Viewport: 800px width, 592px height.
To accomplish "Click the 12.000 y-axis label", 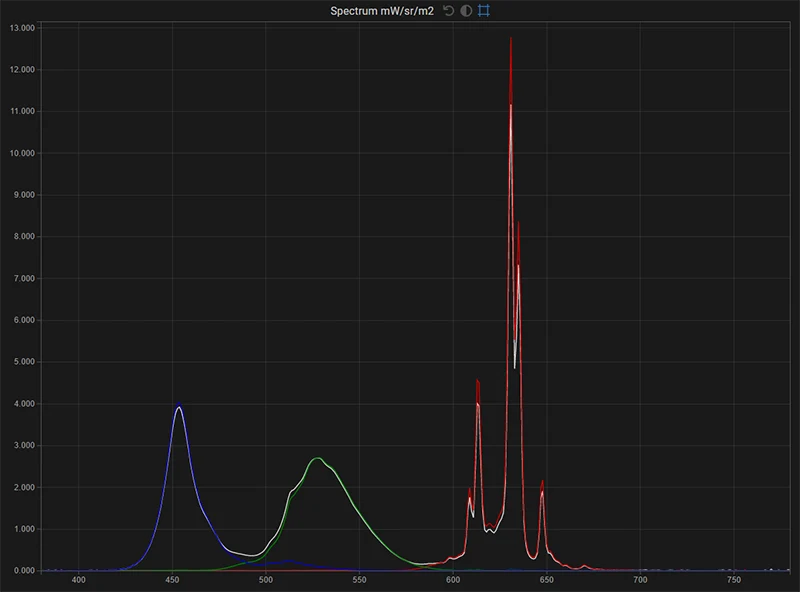I will (x=22, y=70).
